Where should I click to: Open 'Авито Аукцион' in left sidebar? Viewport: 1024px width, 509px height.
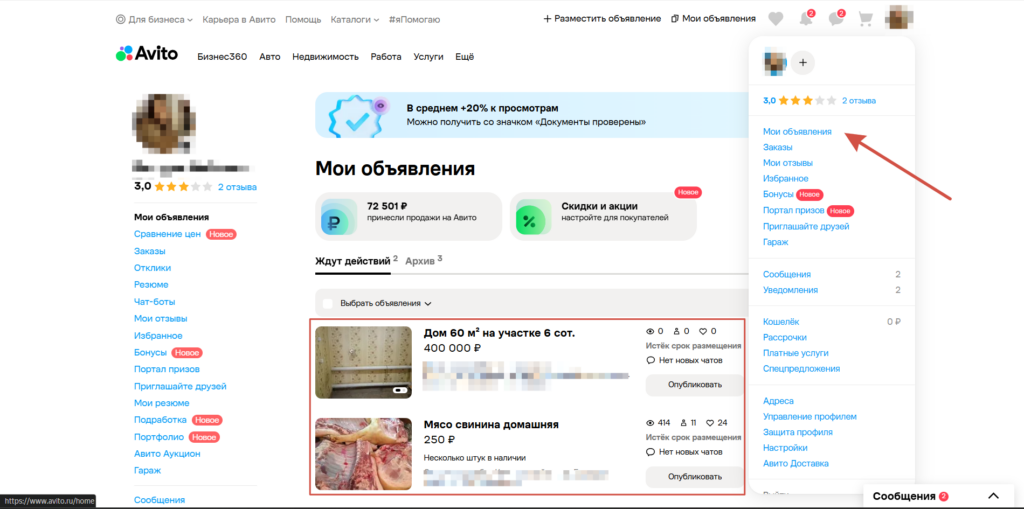point(167,453)
